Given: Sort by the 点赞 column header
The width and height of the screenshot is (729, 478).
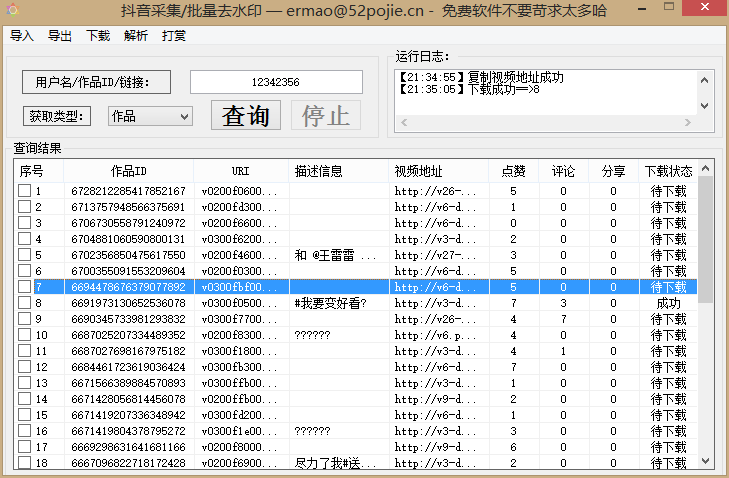Looking at the screenshot, I should pos(513,171).
